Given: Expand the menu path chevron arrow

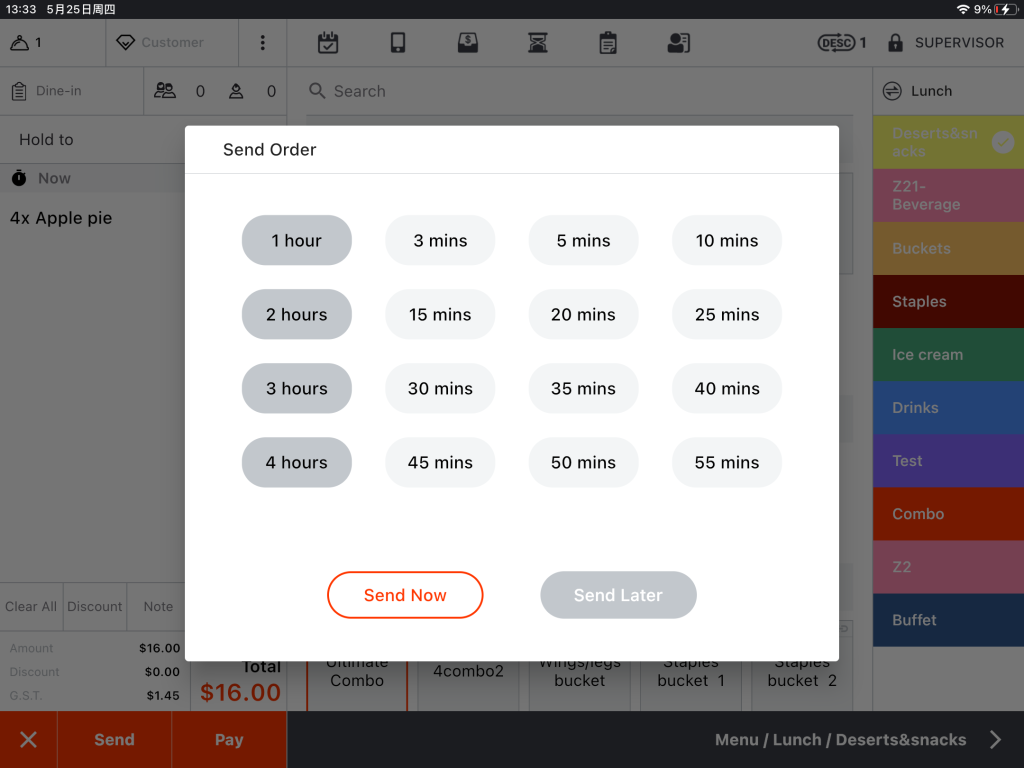Looking at the screenshot, I should pos(995,740).
